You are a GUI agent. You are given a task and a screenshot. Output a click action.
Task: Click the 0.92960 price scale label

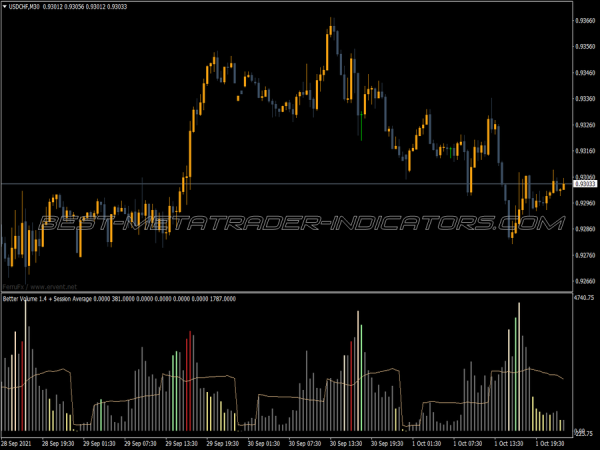(x=585, y=203)
